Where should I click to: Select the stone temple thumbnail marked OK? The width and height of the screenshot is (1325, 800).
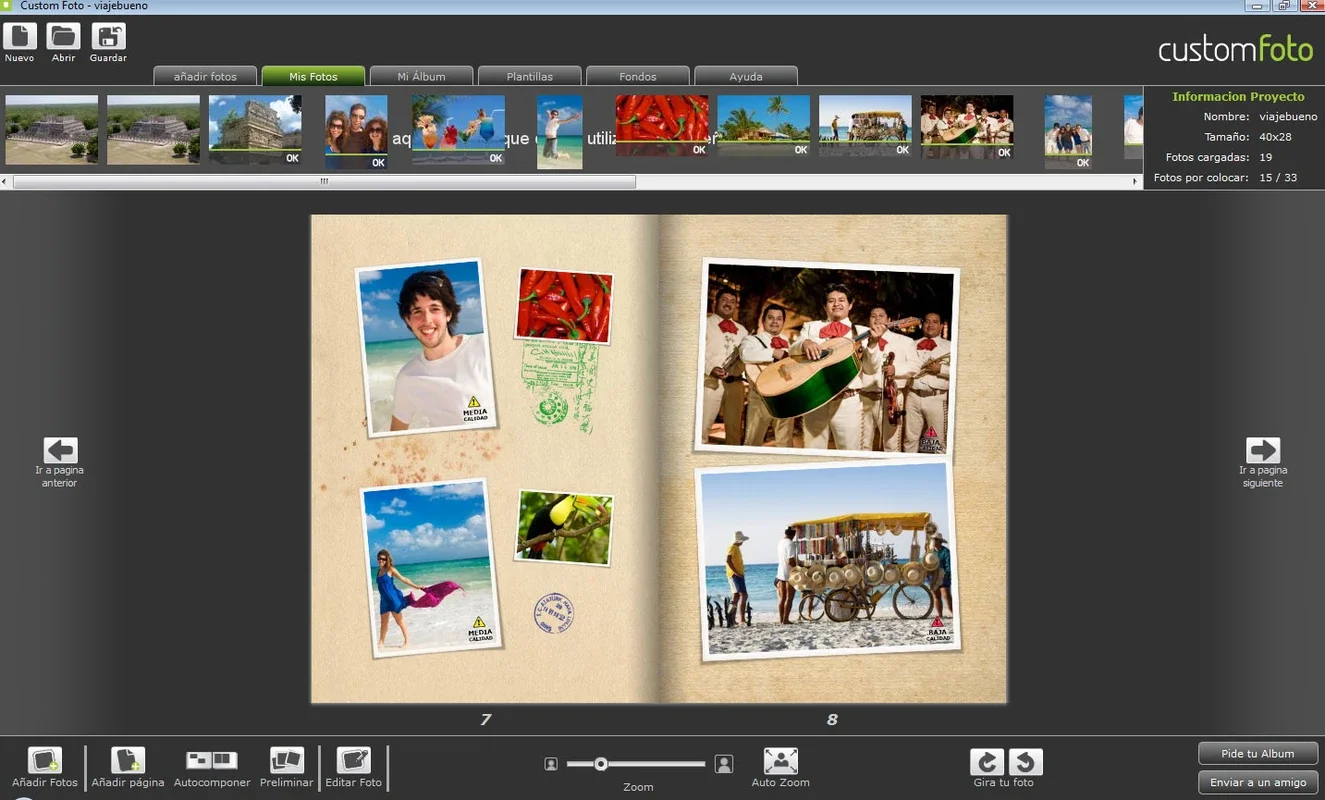pyautogui.click(x=255, y=130)
